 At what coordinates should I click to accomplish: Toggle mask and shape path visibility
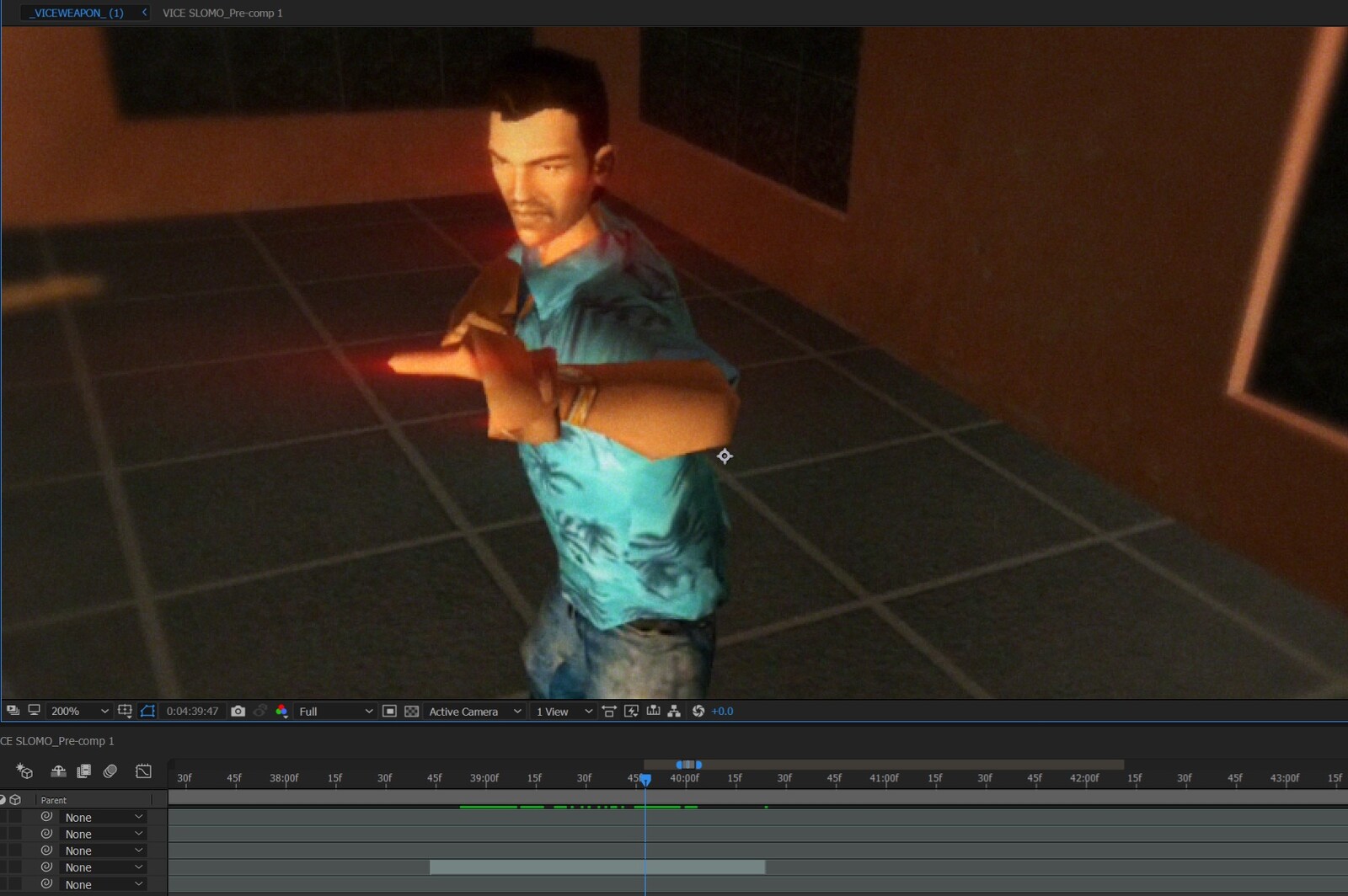[x=147, y=711]
